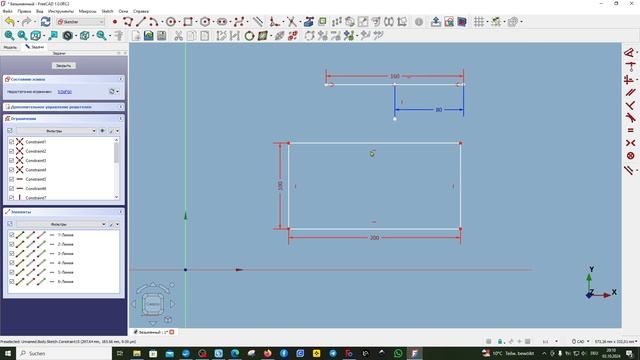Screen dimensions: 640x360
Task: Click the navigation cube
Action: [x=153, y=304]
